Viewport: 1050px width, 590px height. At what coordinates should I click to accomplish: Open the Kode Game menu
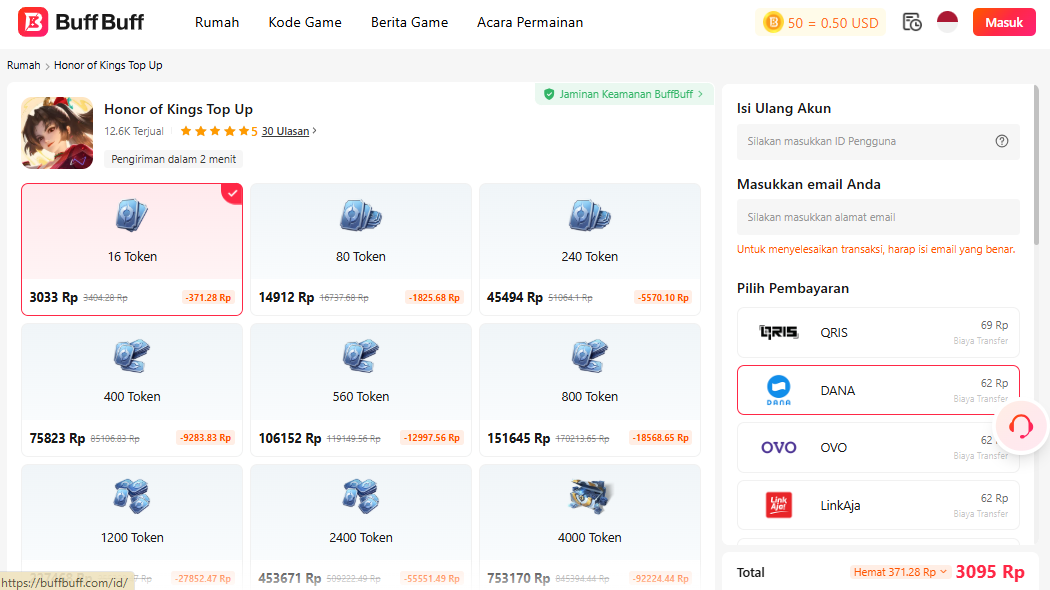click(x=305, y=21)
